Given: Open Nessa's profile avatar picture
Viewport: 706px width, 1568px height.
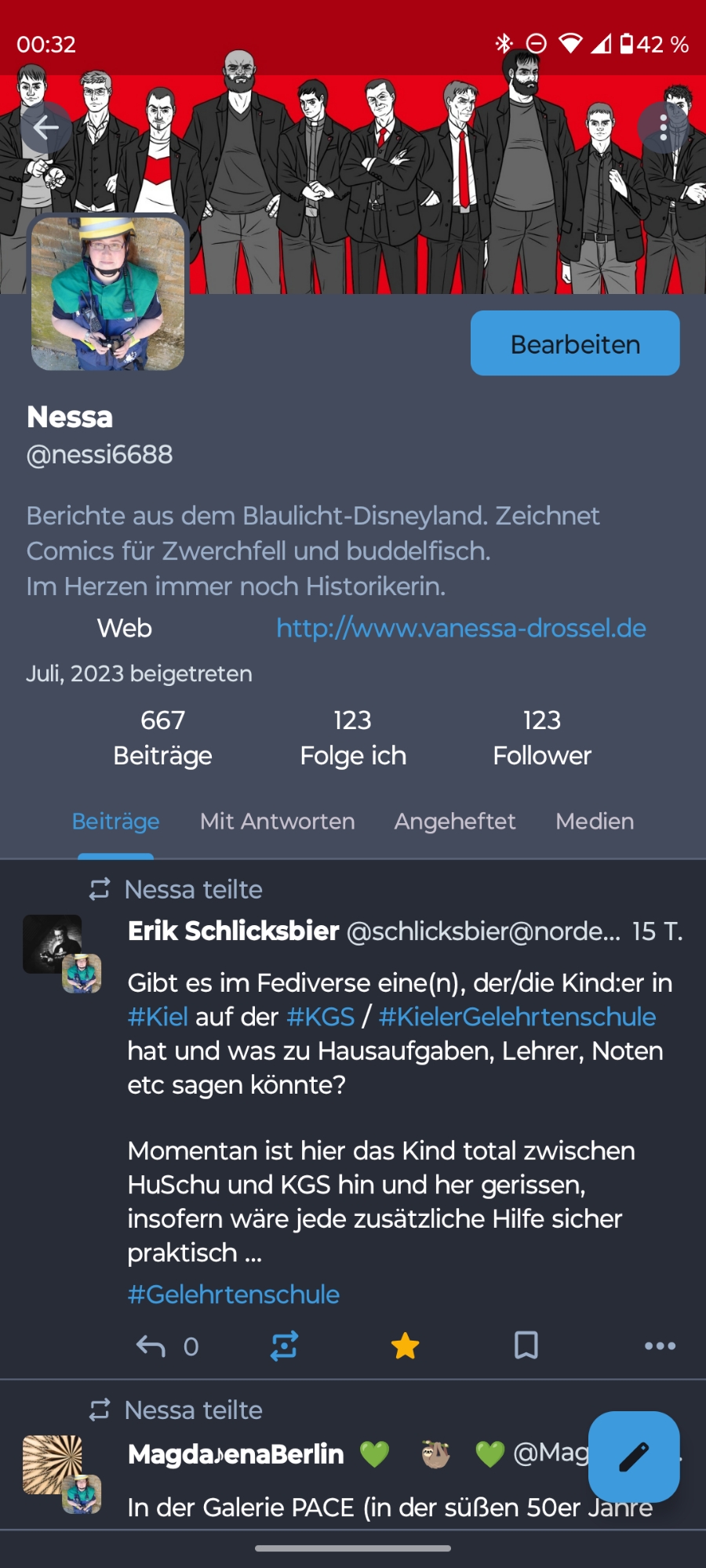Looking at the screenshot, I should tap(107, 293).
